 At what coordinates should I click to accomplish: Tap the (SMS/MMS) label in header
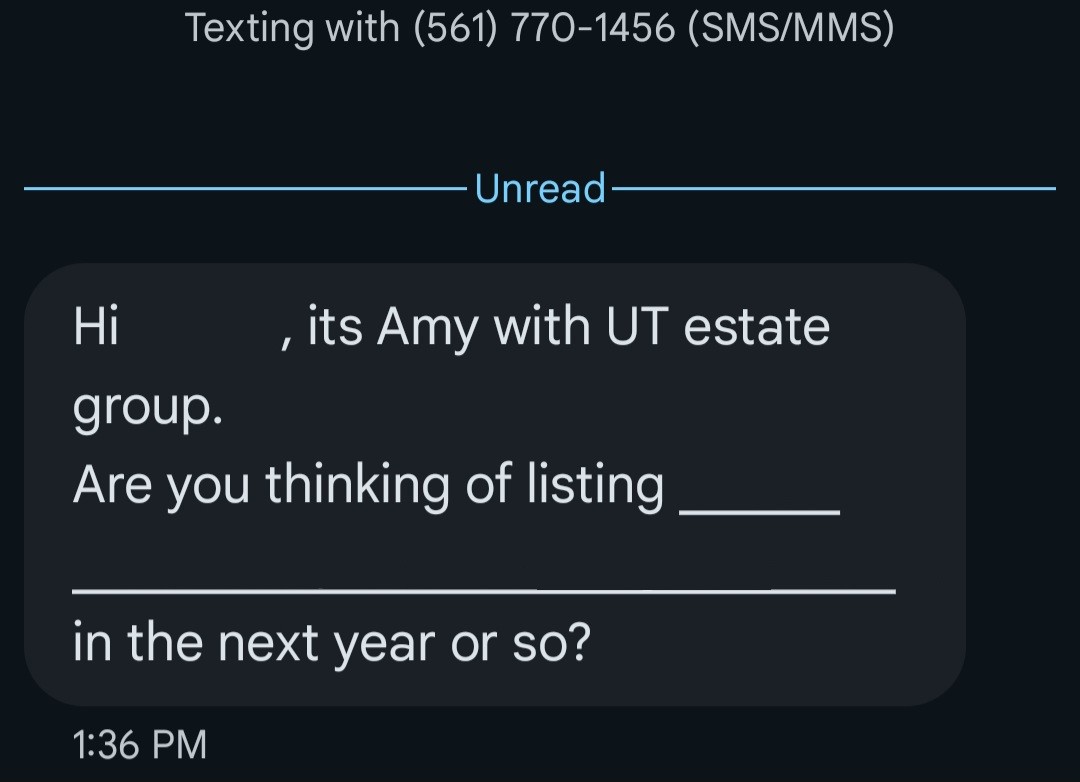coord(790,29)
